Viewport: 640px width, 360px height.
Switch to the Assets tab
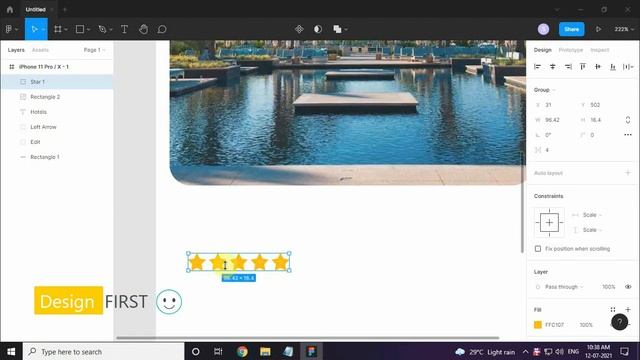40,50
